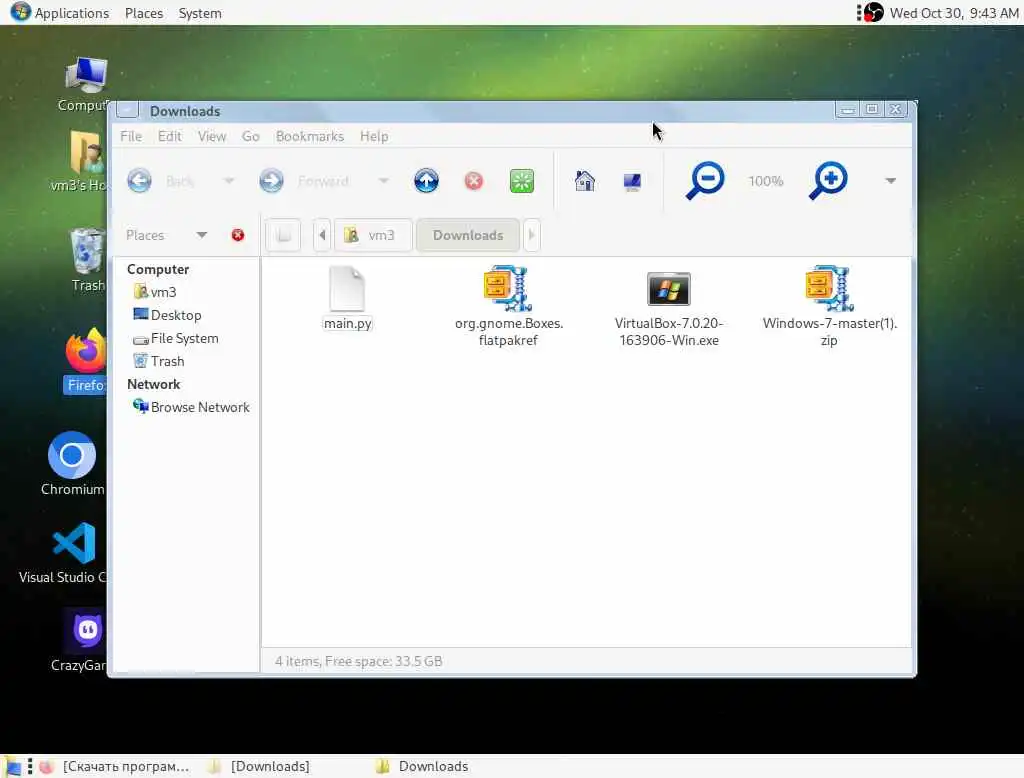Screen dimensions: 1024x778
Task: Click the '4 items, Free space: 33.5 GB' status text
Action: (x=358, y=661)
